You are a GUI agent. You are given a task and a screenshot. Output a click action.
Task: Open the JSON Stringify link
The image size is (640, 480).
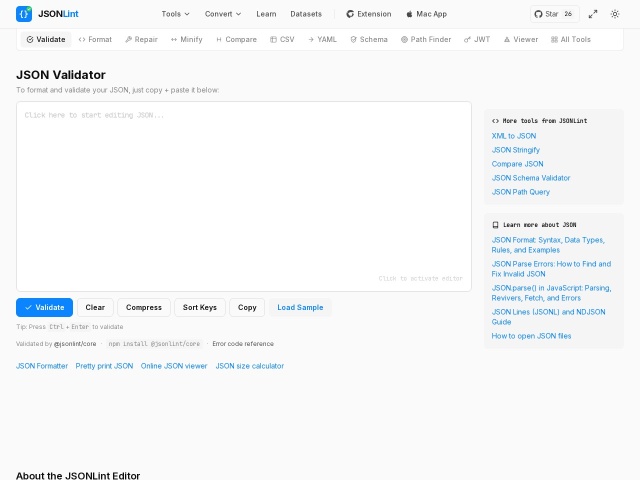point(516,150)
